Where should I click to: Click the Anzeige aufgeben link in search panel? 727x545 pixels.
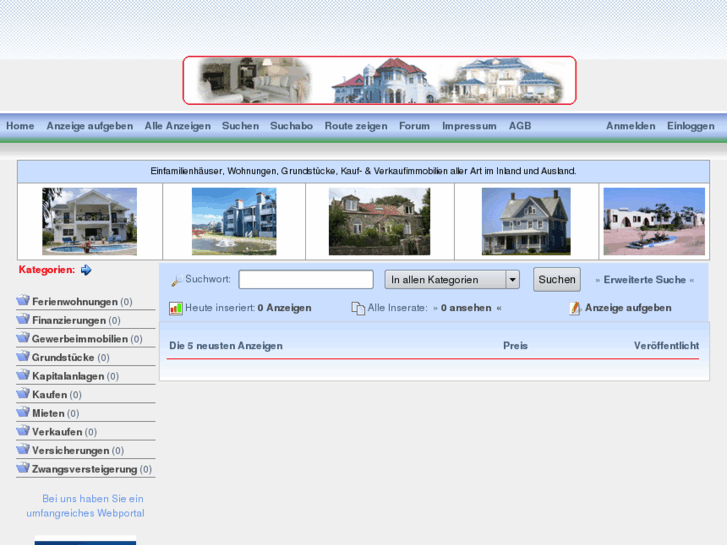pyautogui.click(x=628, y=308)
